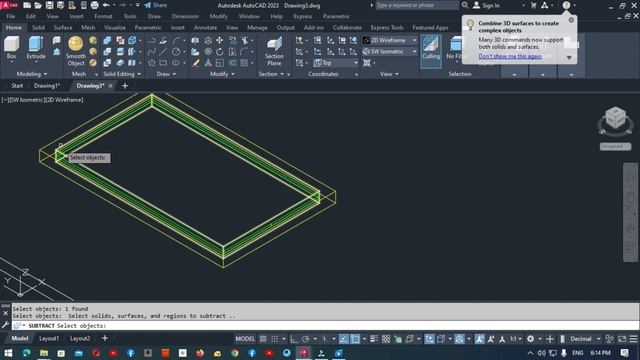Toggle Ortho mode in status bar
This screenshot has height=360, width=640.
point(294,339)
